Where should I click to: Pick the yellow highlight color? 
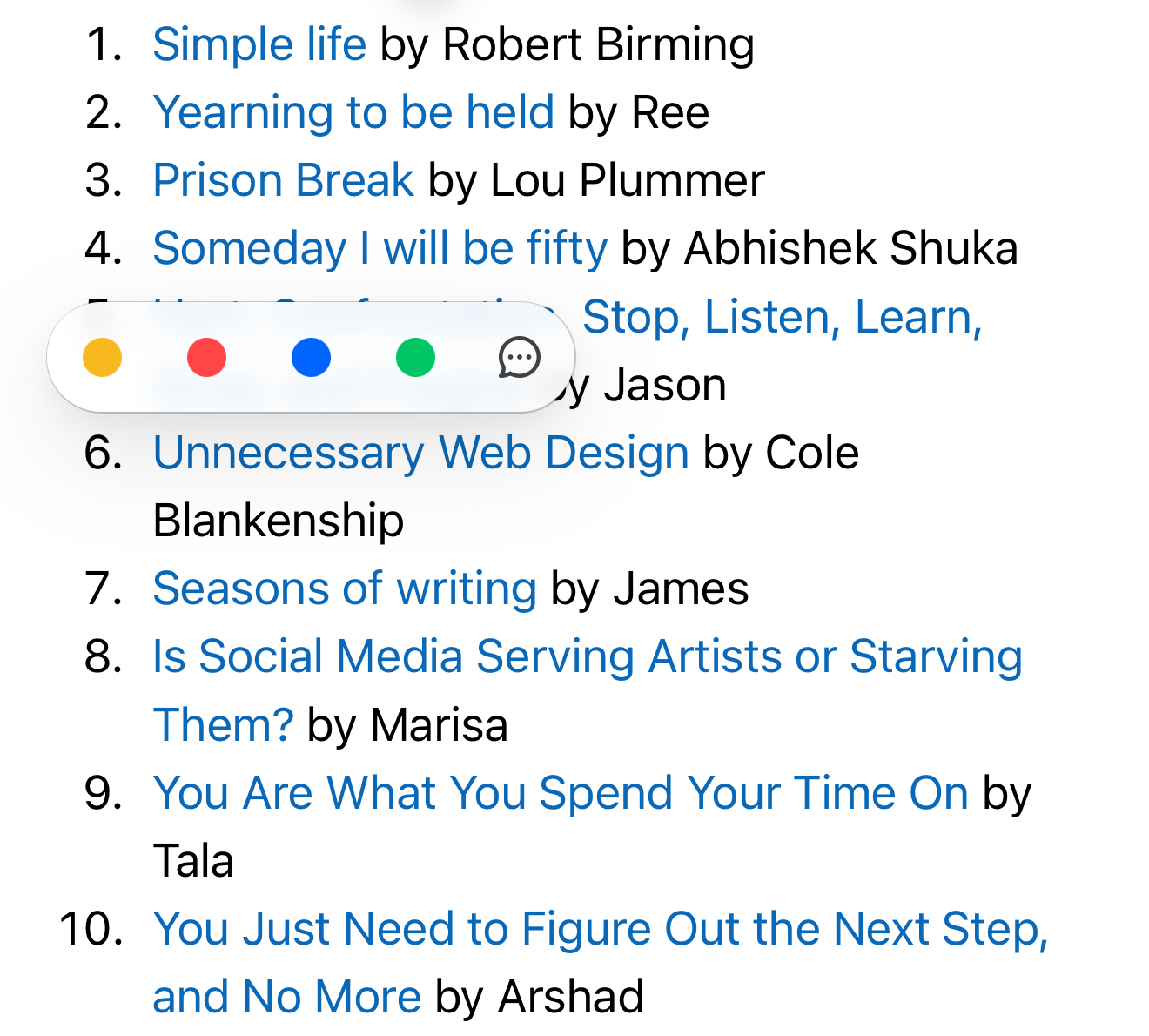click(102, 358)
